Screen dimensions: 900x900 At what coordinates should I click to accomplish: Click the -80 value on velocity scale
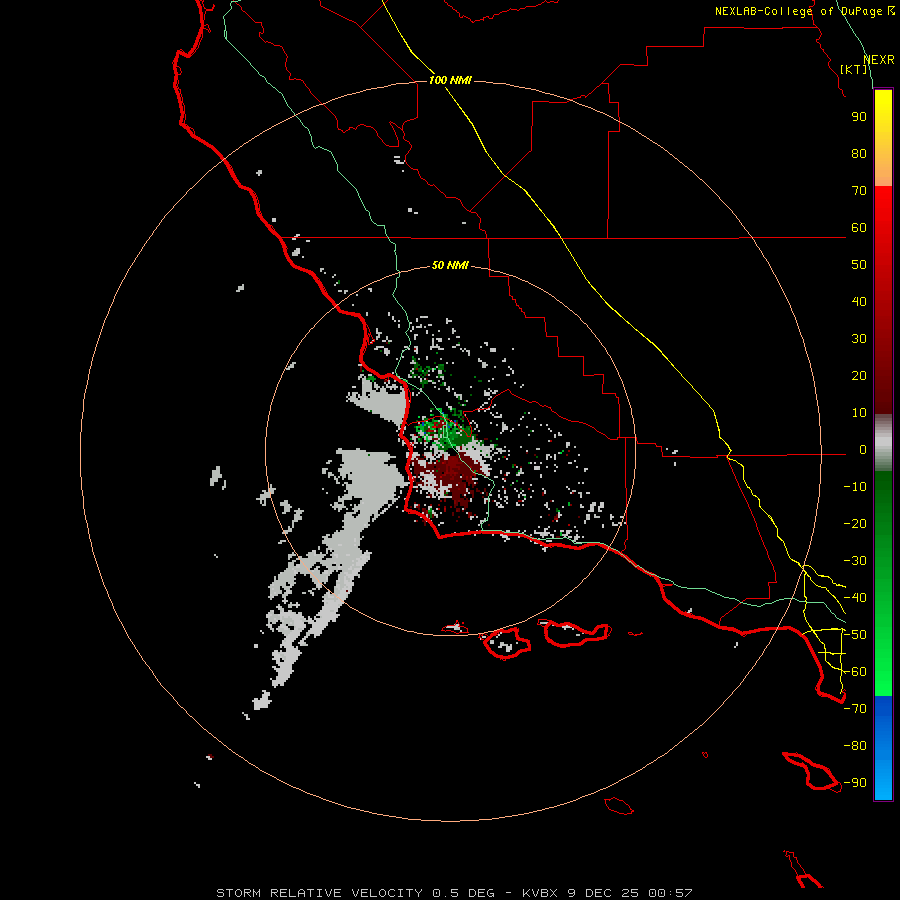[x=855, y=746]
